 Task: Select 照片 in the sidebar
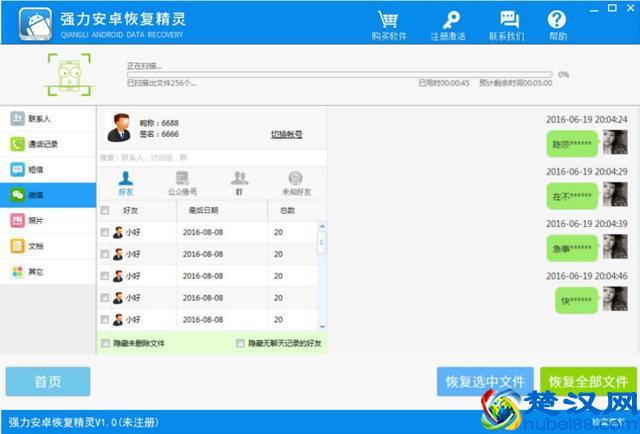pyautogui.click(x=48, y=220)
